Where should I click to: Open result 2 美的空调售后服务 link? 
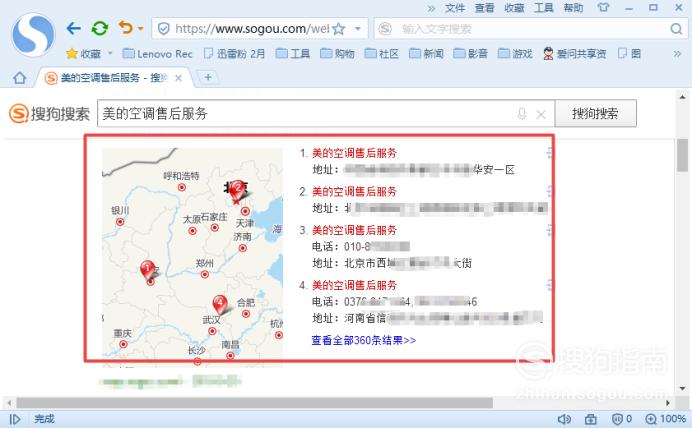(354, 191)
